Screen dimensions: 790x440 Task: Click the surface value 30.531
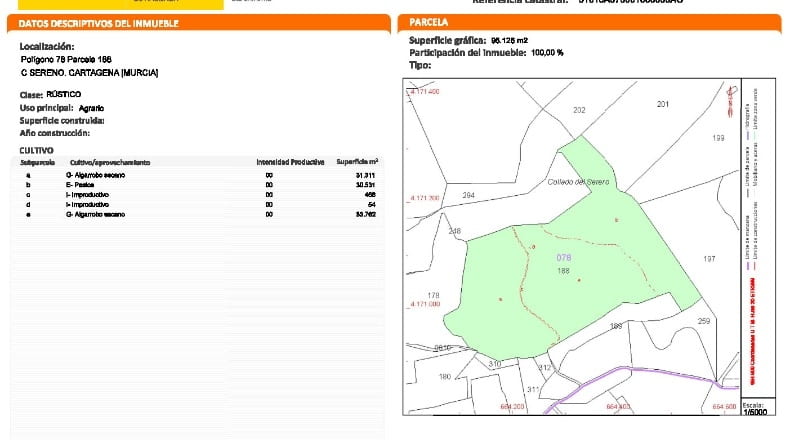(x=365, y=185)
